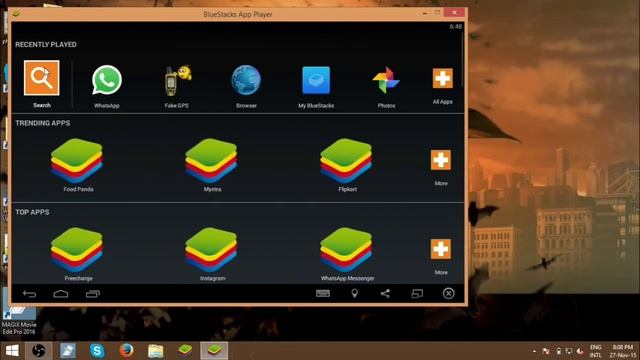The height and width of the screenshot is (360, 640).
Task: Open Instagram top app
Action: tap(211, 250)
